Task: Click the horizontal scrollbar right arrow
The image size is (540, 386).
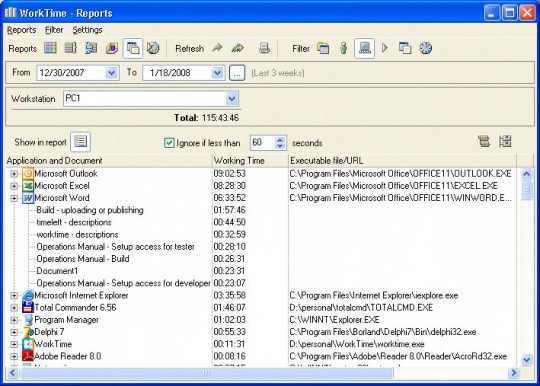Action: tap(513, 373)
